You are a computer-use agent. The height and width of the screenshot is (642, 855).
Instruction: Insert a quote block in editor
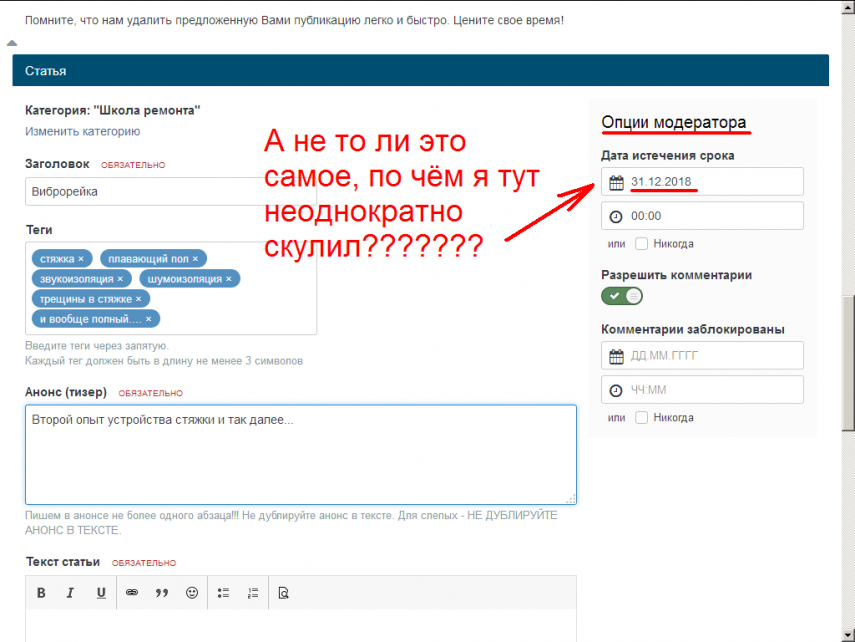[x=162, y=593]
